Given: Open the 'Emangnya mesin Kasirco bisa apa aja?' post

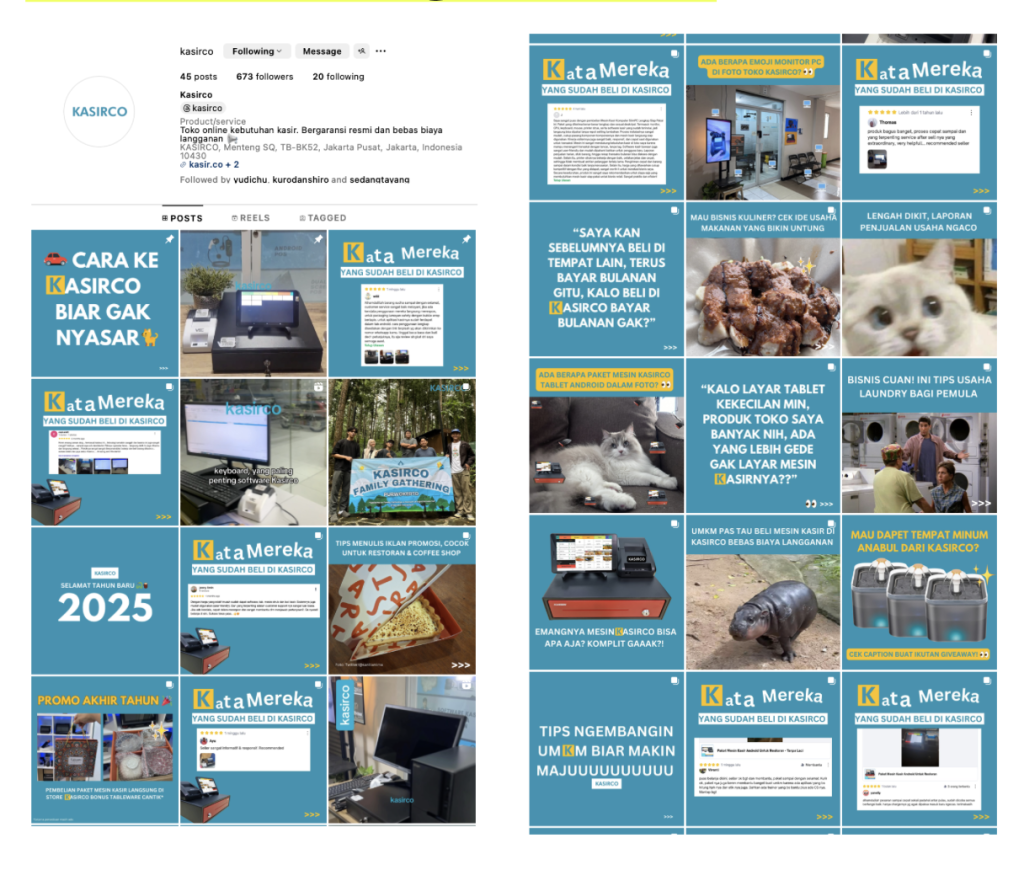Looking at the screenshot, I should coord(606,592).
